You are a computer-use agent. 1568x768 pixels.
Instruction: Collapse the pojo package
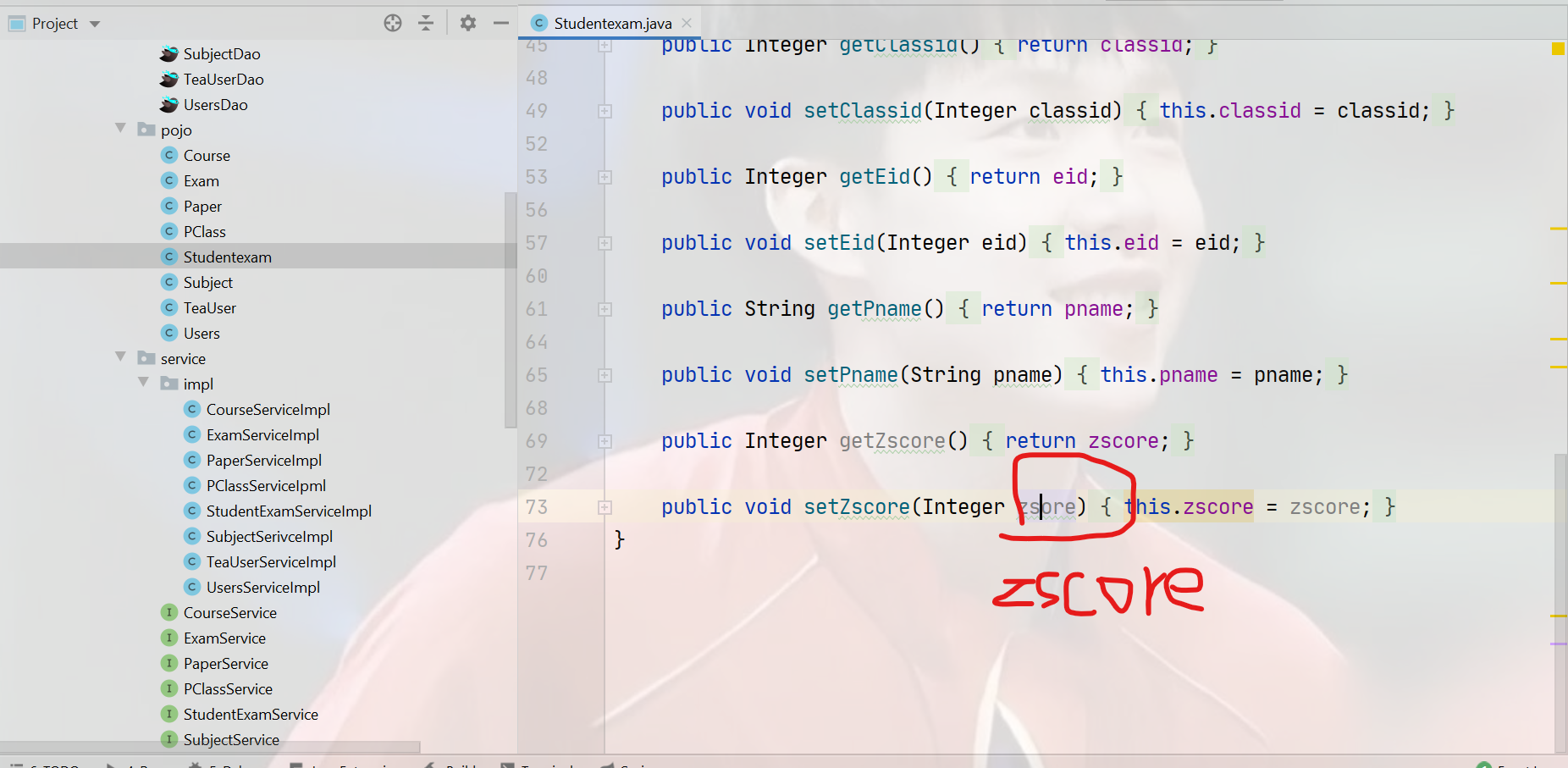[x=120, y=129]
